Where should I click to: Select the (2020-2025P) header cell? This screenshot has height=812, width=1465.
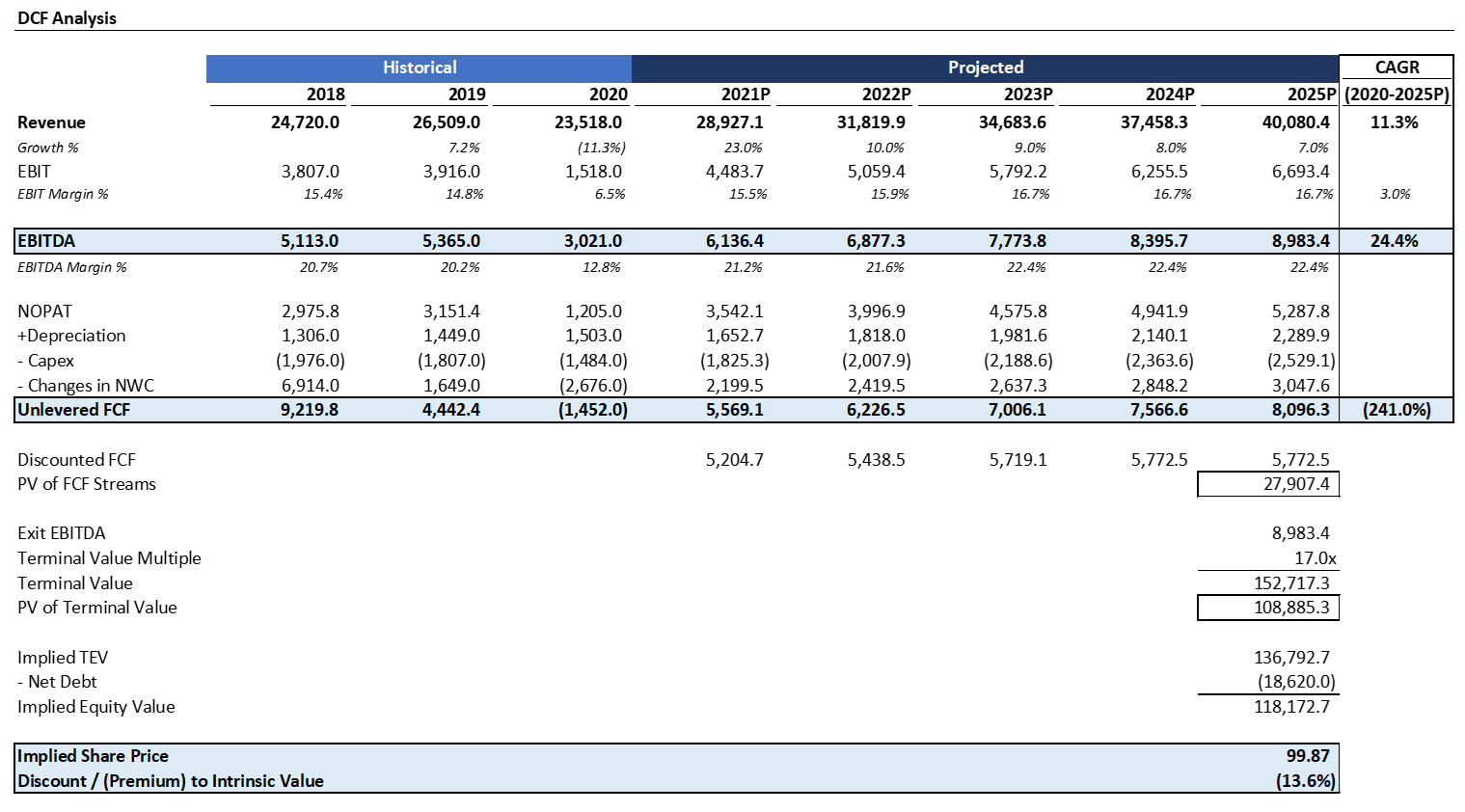click(1397, 95)
